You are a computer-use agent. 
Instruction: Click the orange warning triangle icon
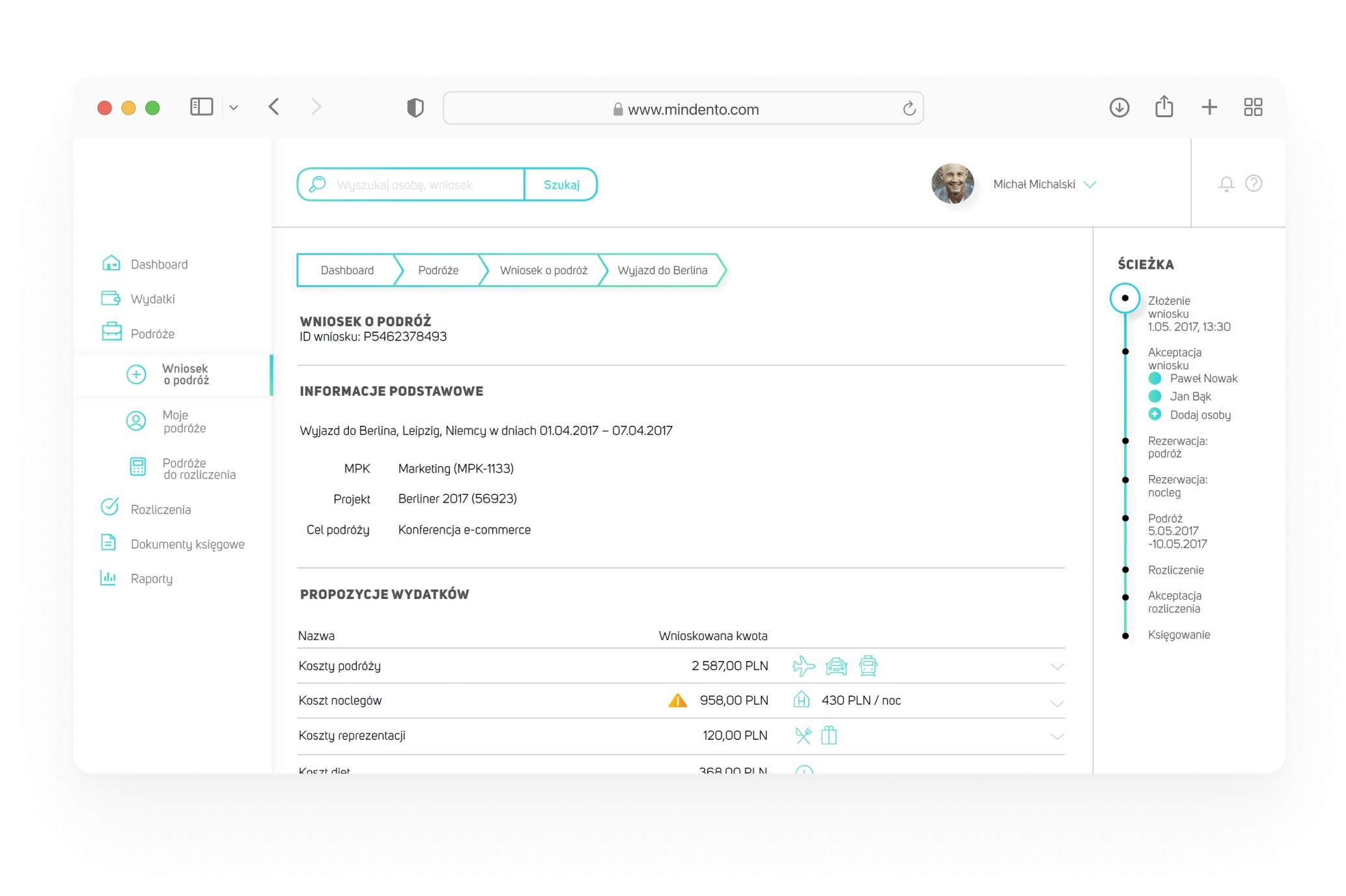(x=677, y=701)
